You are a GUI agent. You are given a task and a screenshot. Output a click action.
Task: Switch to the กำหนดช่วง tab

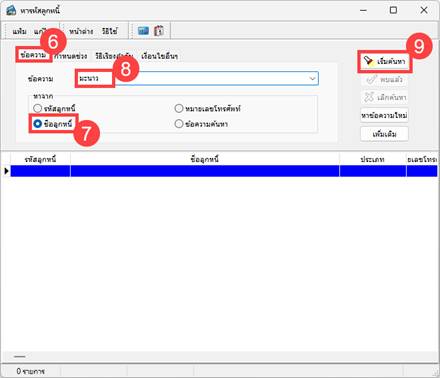71,56
